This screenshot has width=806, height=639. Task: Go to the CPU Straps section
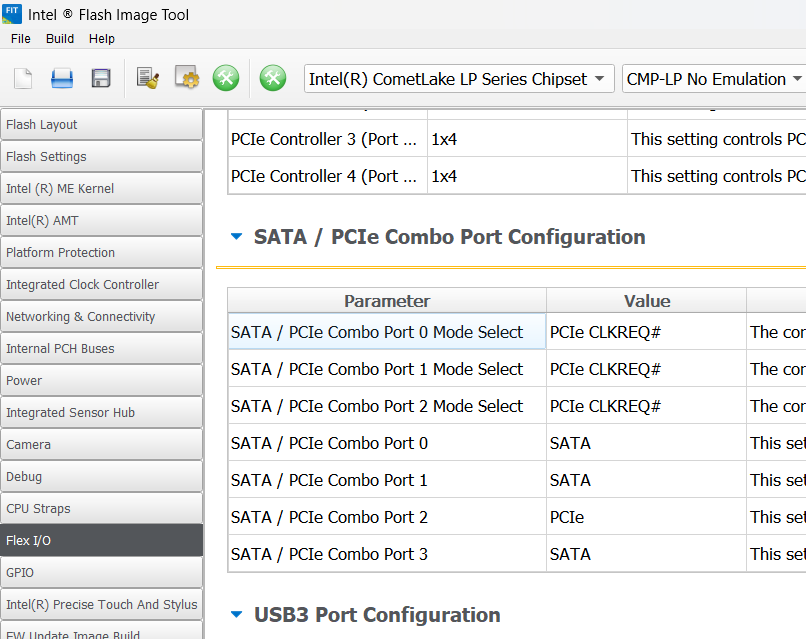point(101,509)
